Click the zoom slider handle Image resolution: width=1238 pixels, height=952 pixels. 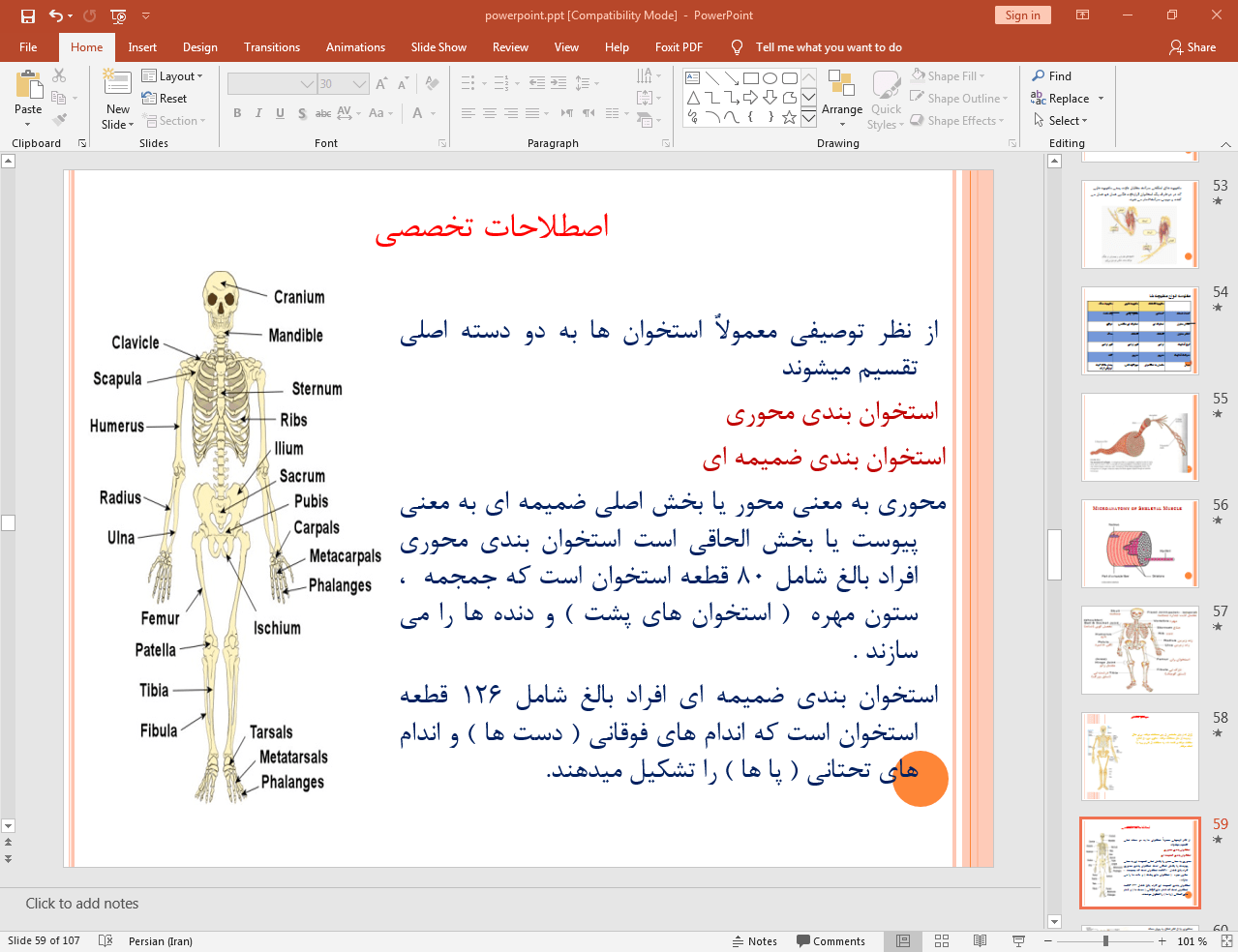pyautogui.click(x=1105, y=941)
